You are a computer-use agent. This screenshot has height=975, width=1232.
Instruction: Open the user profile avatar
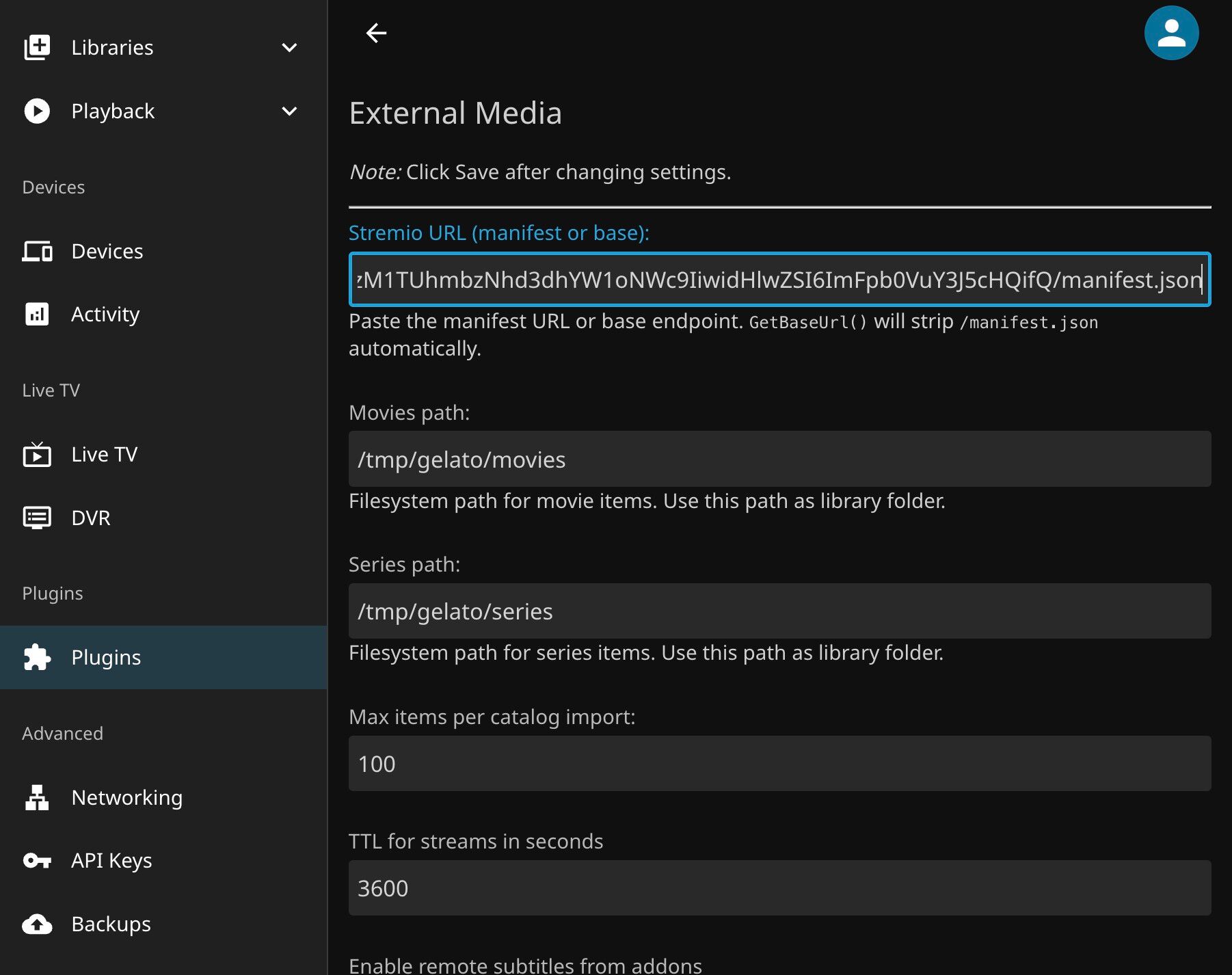pos(1171,33)
